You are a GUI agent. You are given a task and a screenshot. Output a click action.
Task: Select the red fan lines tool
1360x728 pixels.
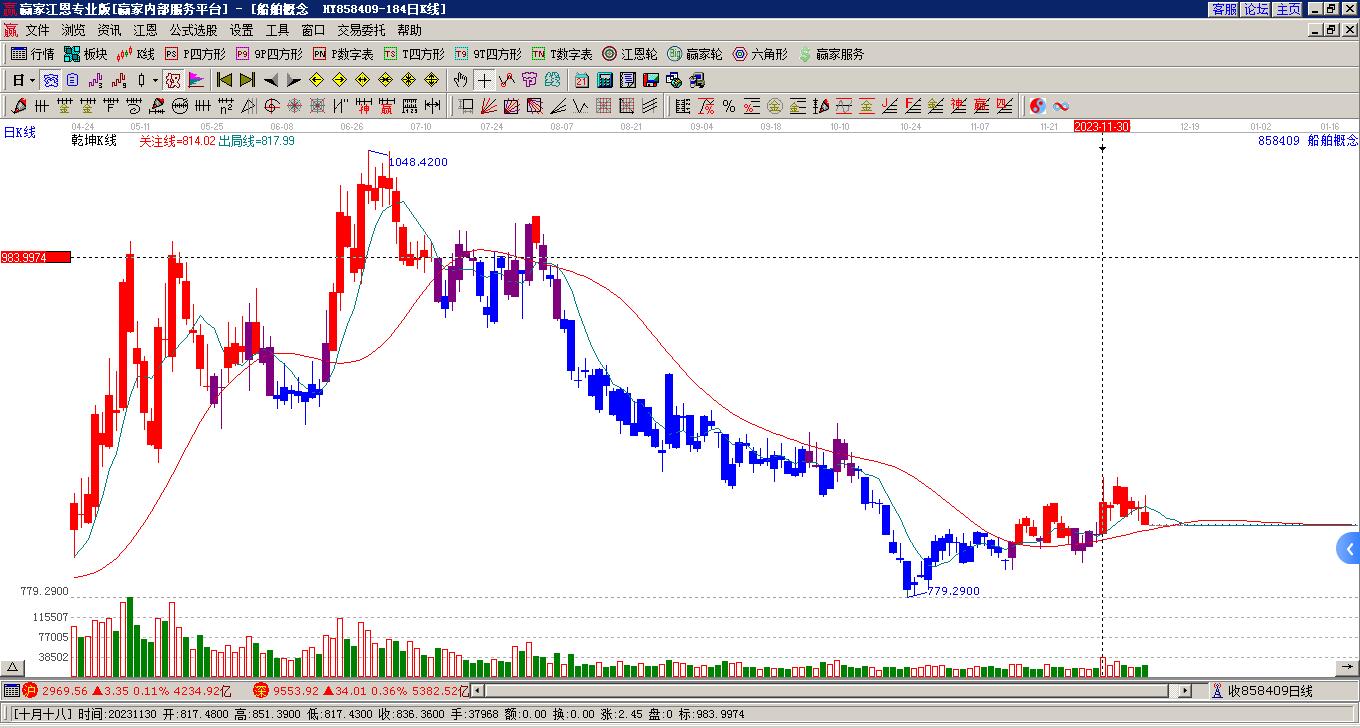(x=488, y=106)
